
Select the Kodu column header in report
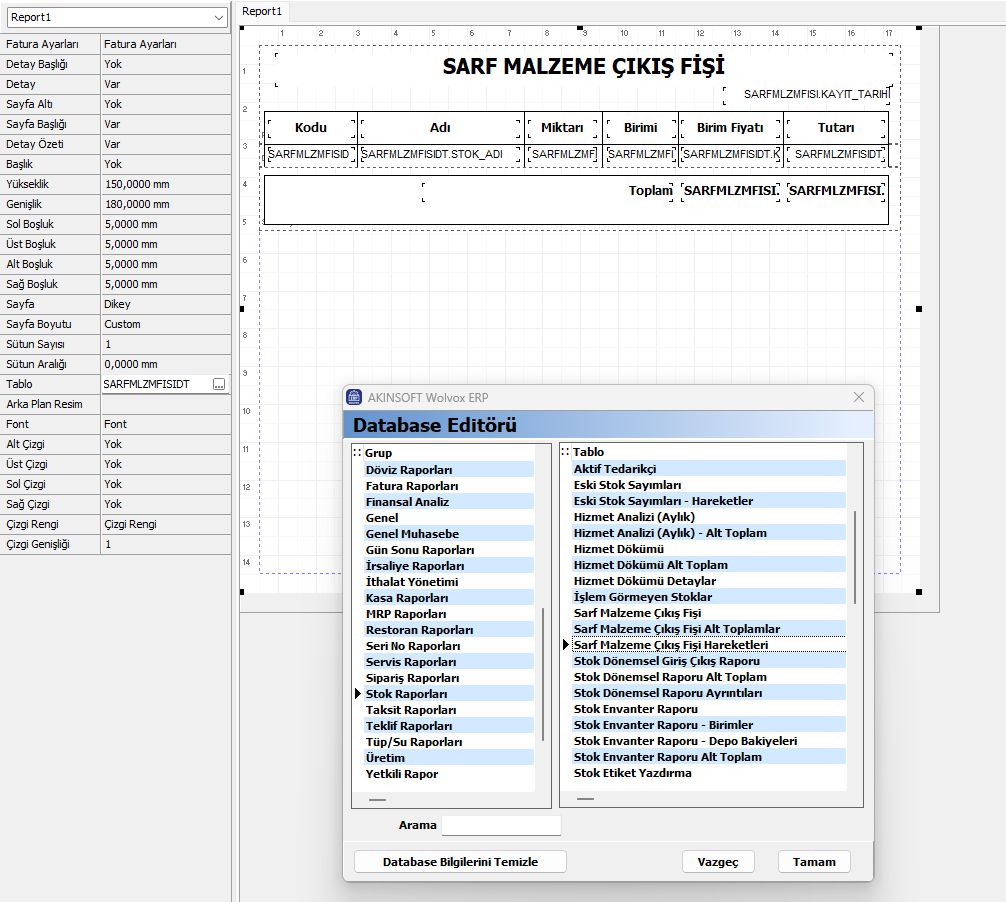311,128
